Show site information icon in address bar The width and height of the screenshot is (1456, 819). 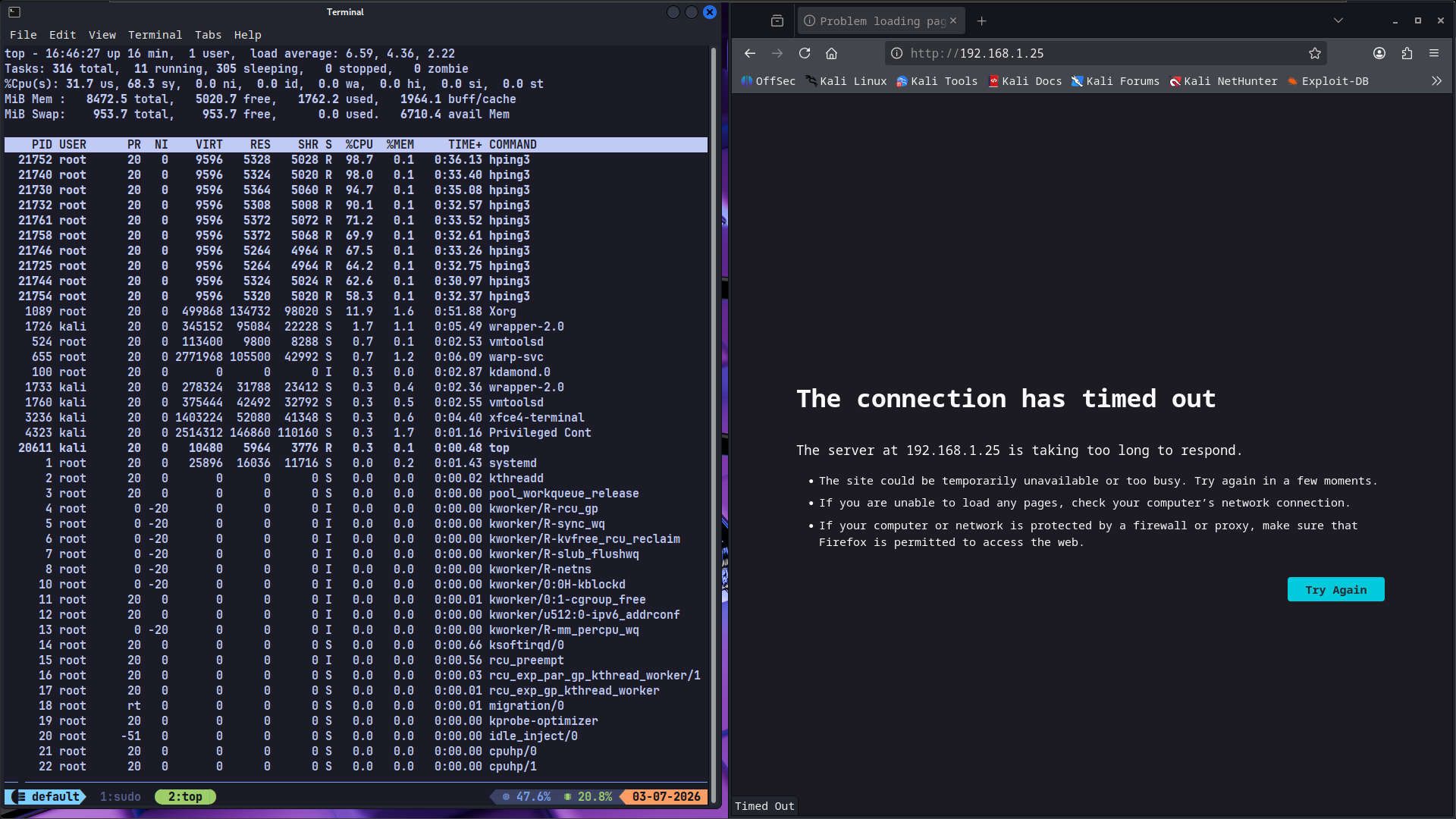(x=896, y=53)
